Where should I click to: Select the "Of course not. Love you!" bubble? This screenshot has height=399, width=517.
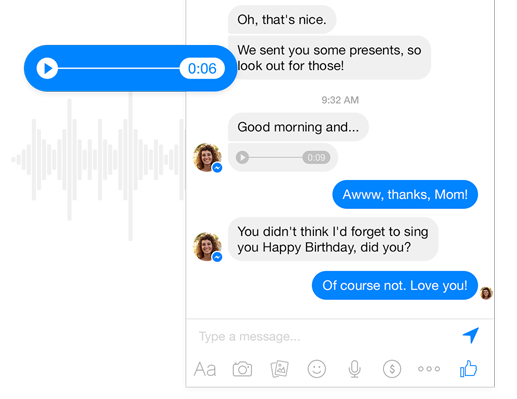(395, 285)
